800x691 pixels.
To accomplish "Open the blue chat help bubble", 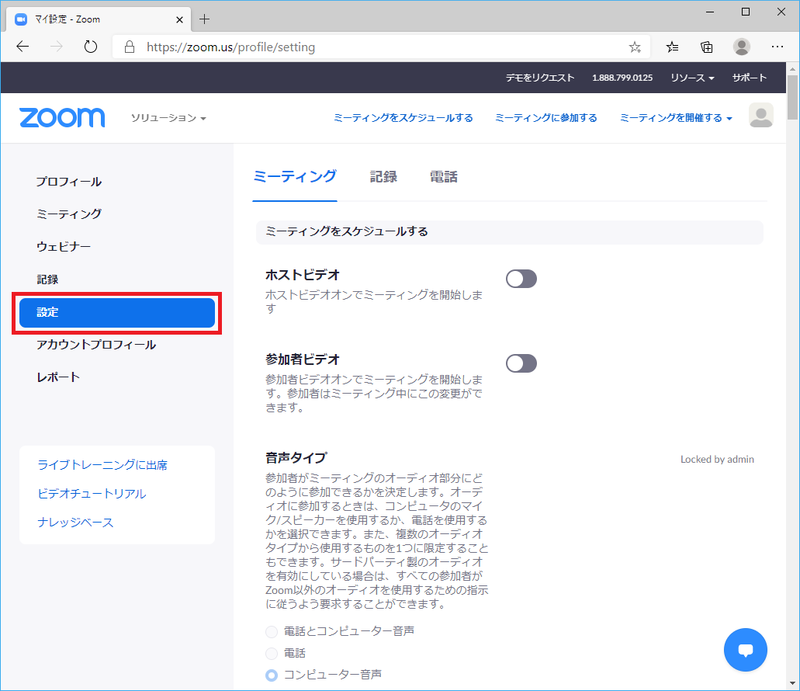I will pyautogui.click(x=745, y=650).
